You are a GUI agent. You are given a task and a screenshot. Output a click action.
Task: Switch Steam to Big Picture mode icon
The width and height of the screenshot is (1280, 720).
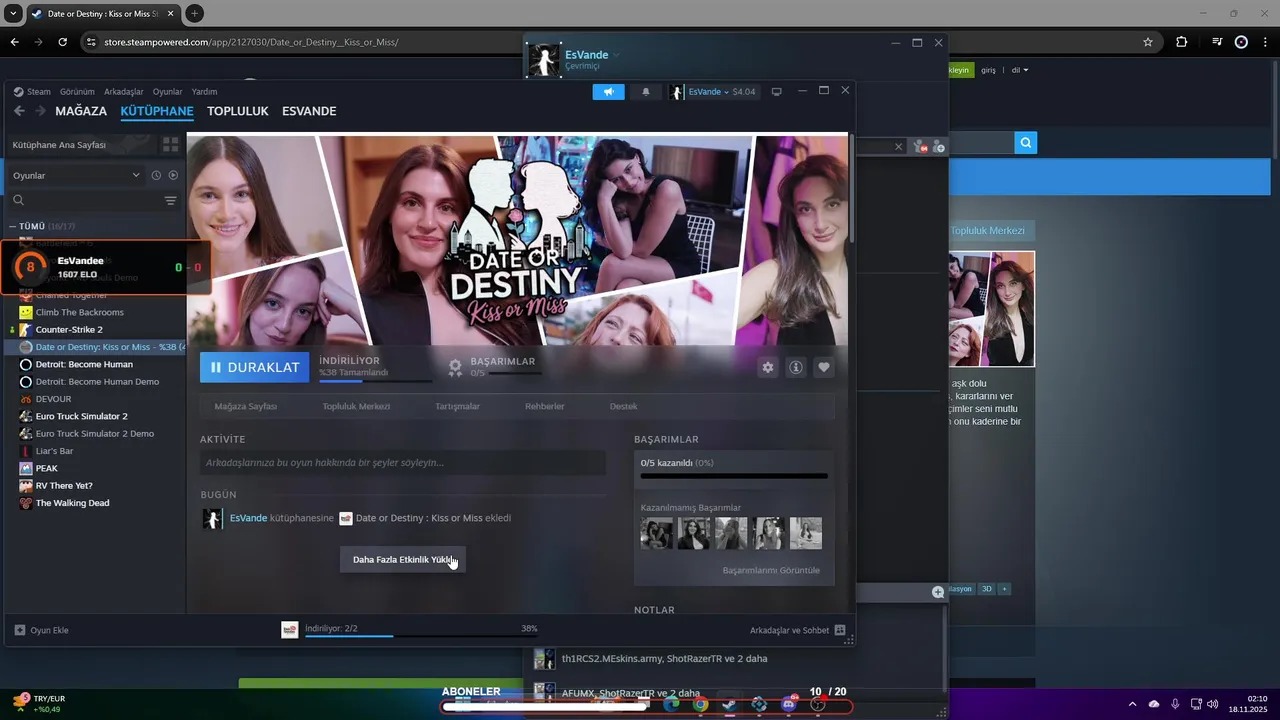tap(776, 92)
